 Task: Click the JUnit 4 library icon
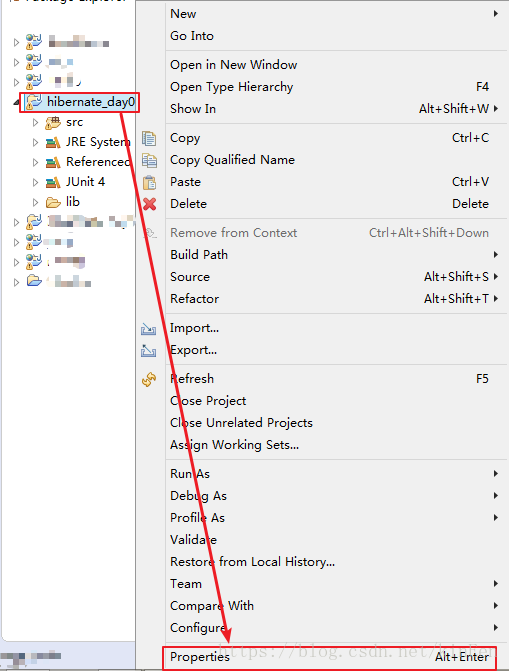point(53,183)
